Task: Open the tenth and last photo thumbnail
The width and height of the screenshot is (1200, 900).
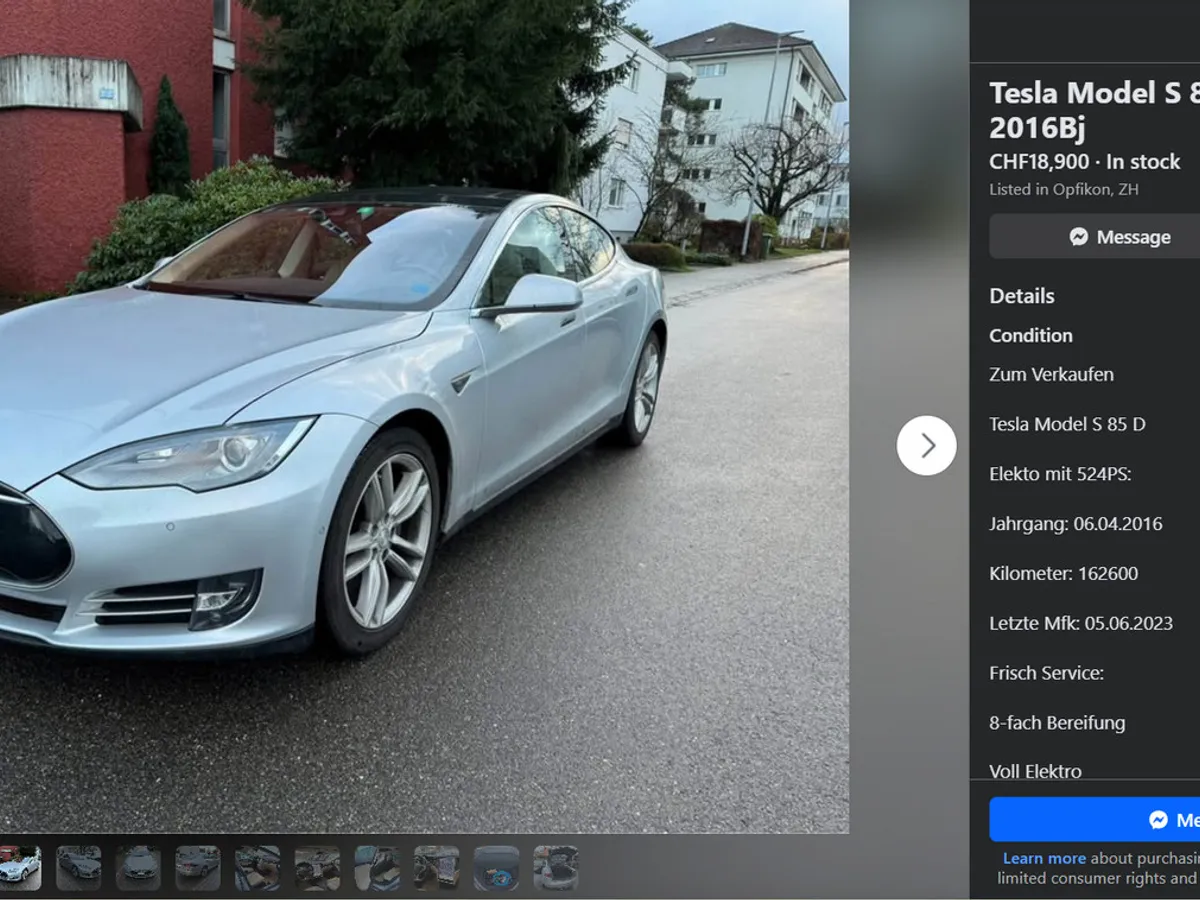Action: point(555,866)
